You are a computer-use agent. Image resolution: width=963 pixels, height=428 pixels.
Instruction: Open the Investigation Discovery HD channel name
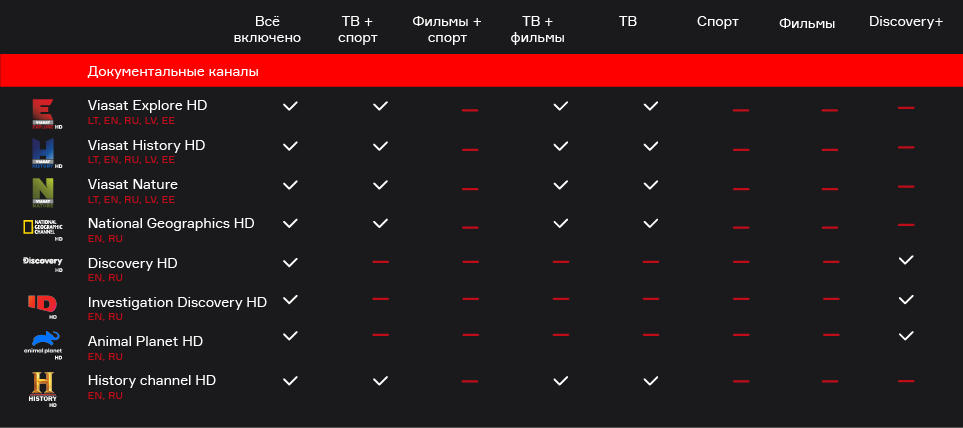pos(177,302)
